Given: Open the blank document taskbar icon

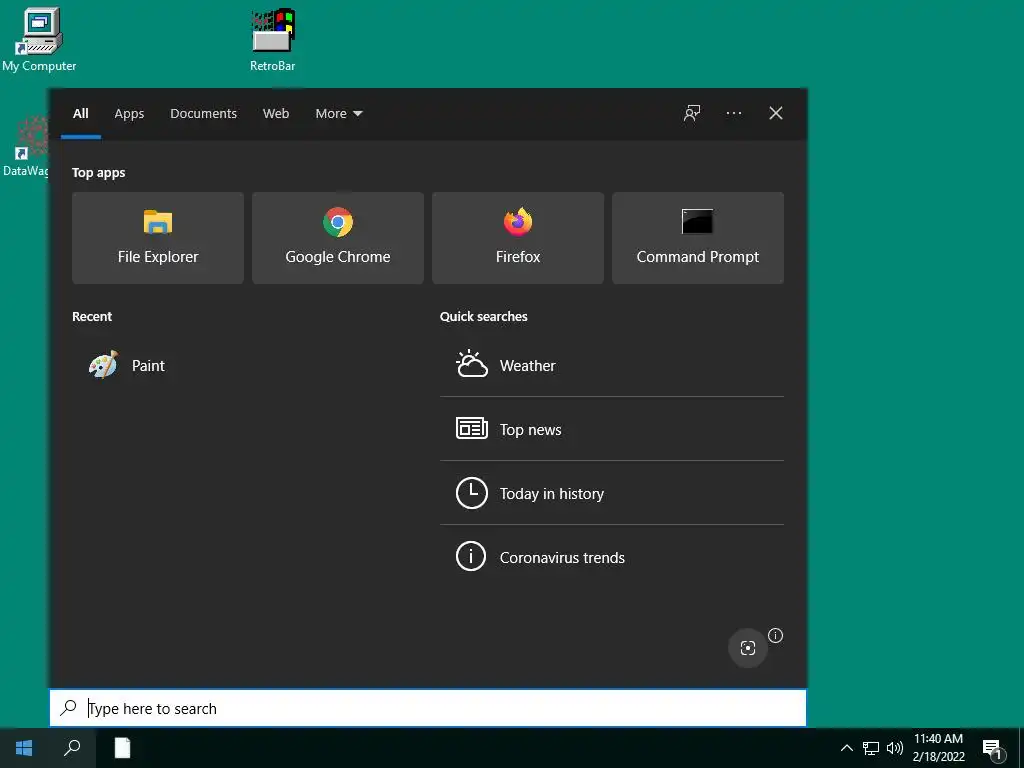Looking at the screenshot, I should [x=122, y=748].
